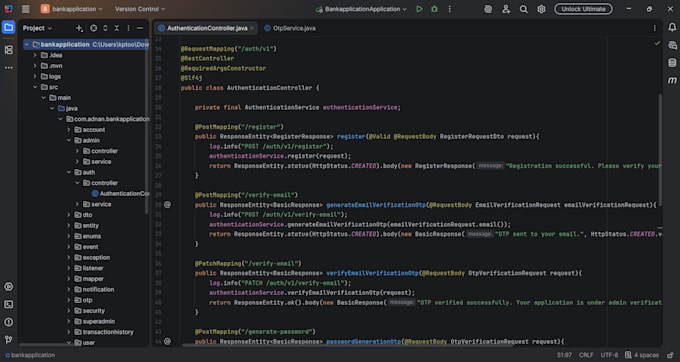Image resolution: width=680 pixels, height=362 pixels.
Task: Click the register method name in code
Action: tap(351, 137)
